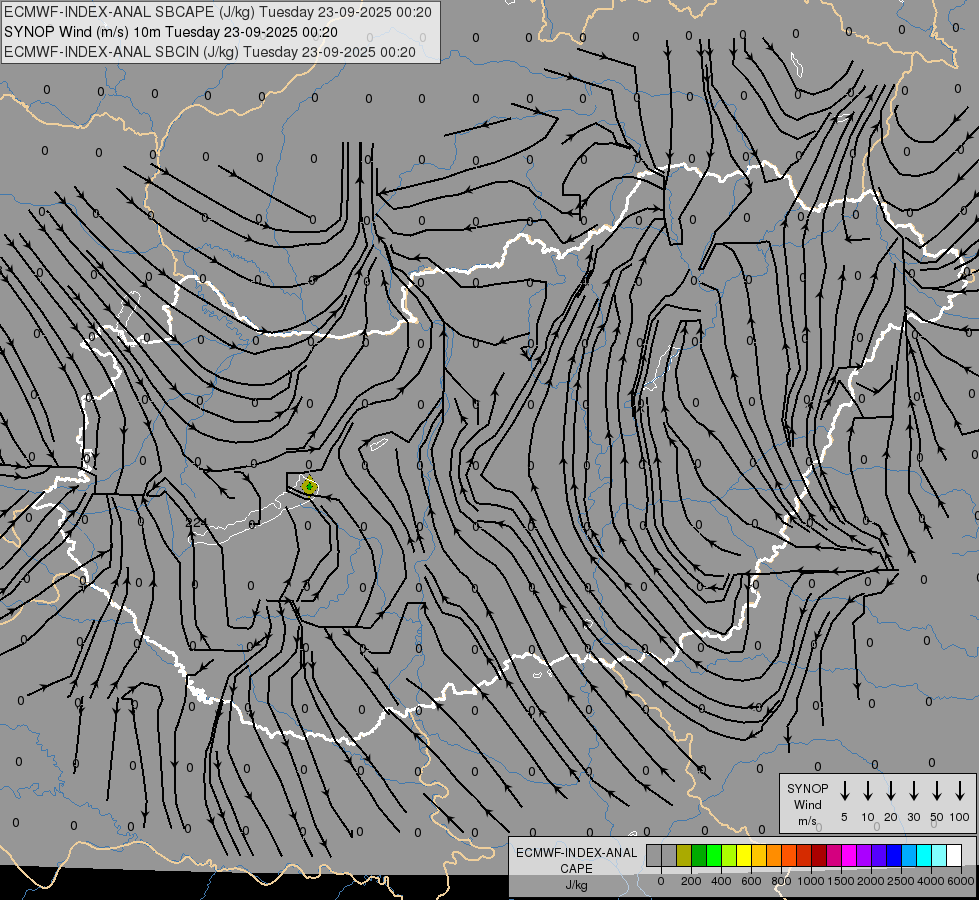Screen dimensions: 979x900
Task: Click the 6000 tick label on CAPE scale
Action: click(x=962, y=881)
